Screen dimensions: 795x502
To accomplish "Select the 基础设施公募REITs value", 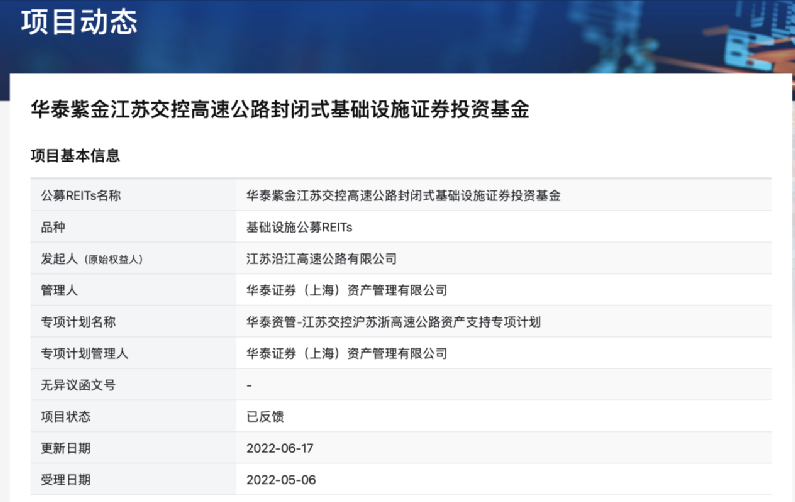I will [x=299, y=227].
